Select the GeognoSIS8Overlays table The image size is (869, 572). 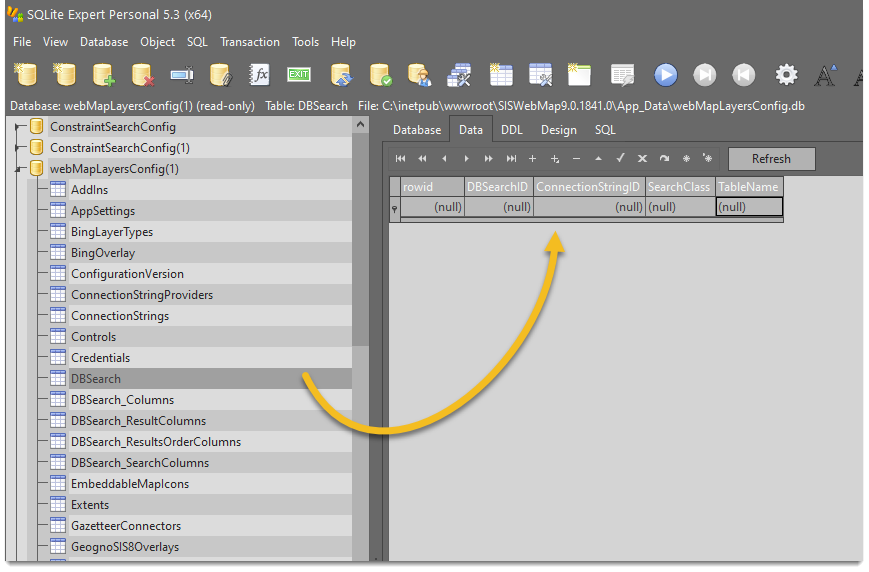click(x=125, y=547)
